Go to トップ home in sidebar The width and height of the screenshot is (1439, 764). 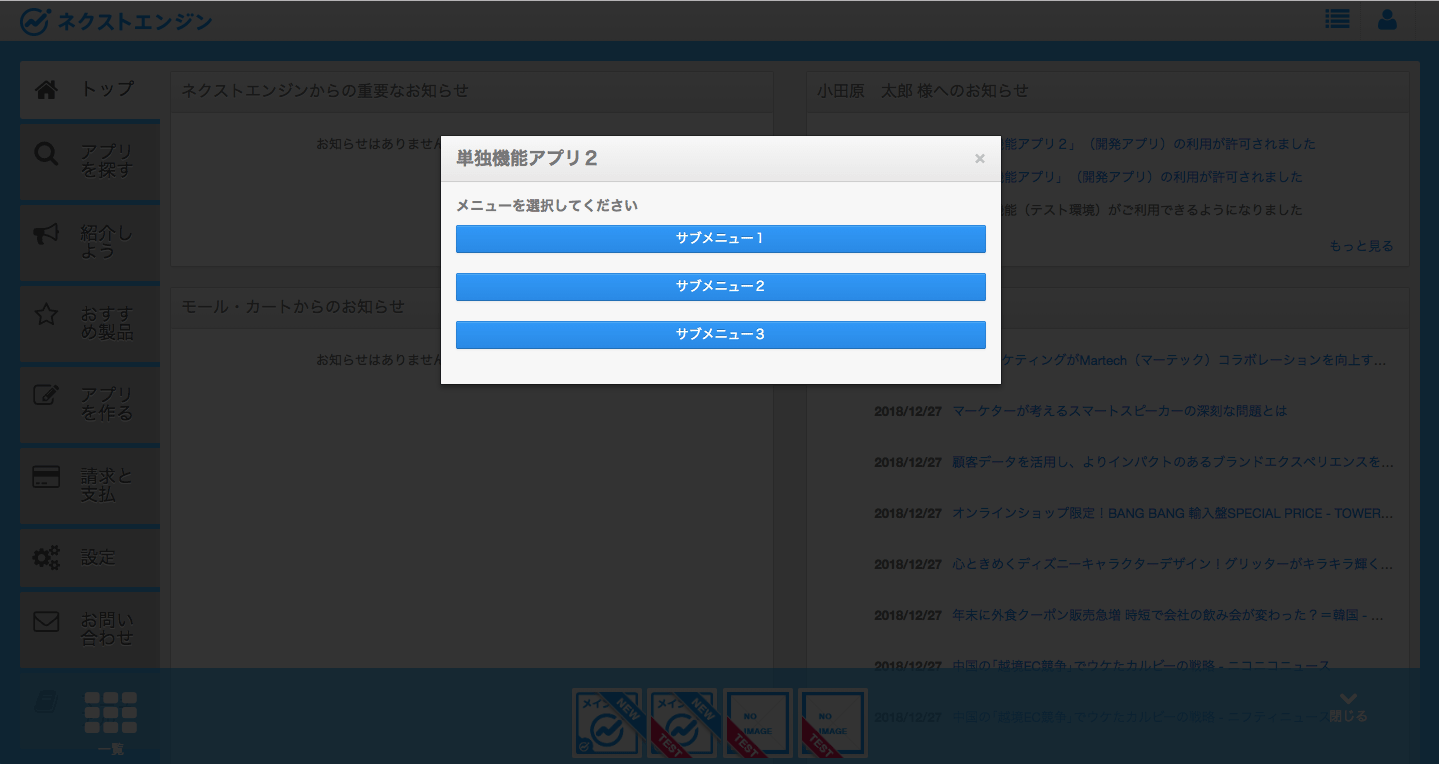click(90, 90)
